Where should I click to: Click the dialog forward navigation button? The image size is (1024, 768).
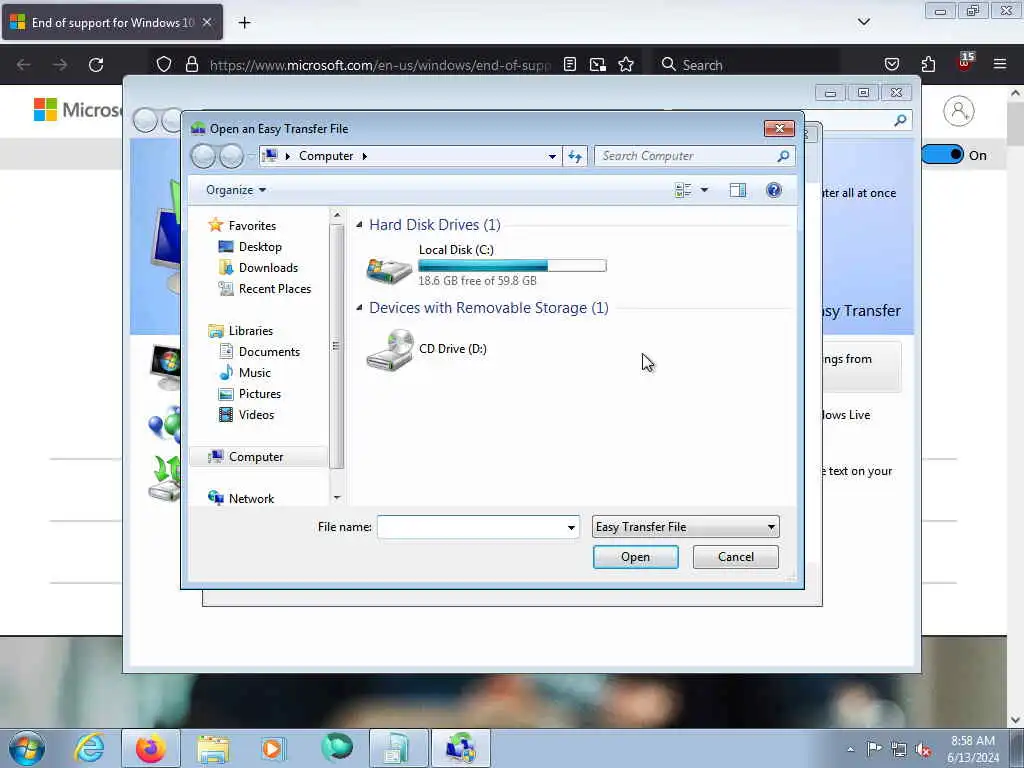tap(231, 156)
